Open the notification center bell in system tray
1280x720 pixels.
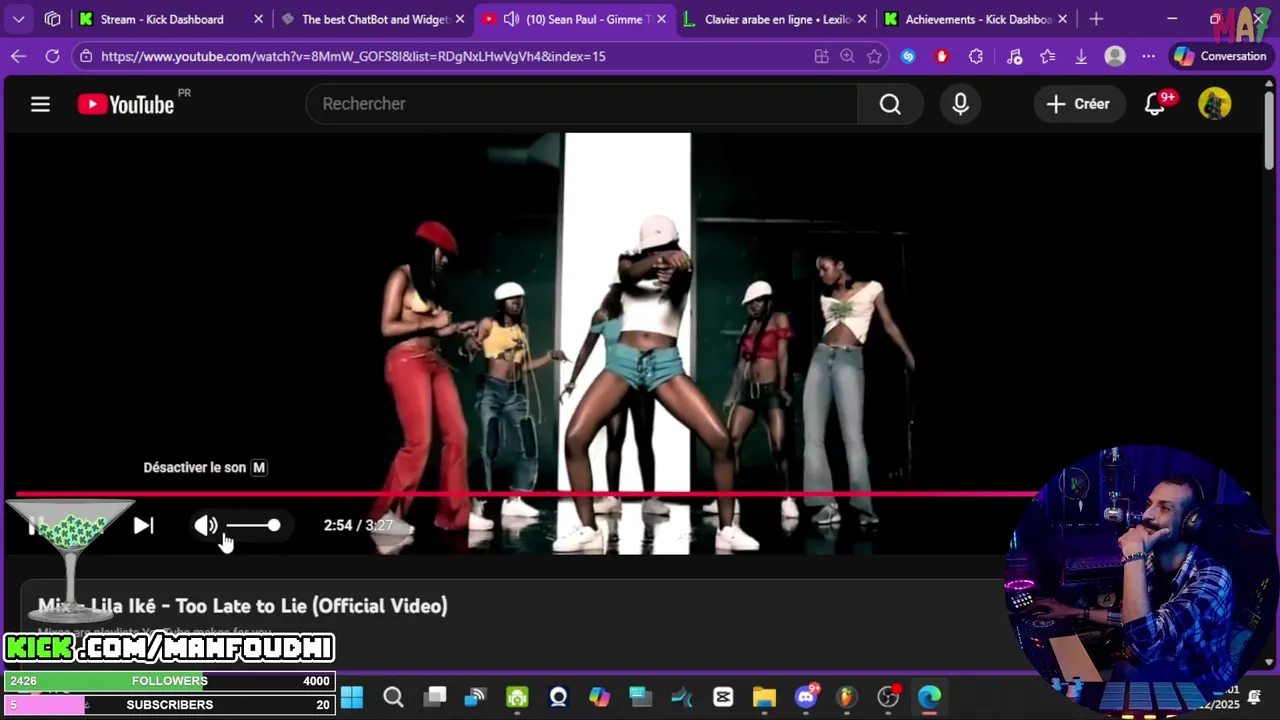click(x=1254, y=697)
